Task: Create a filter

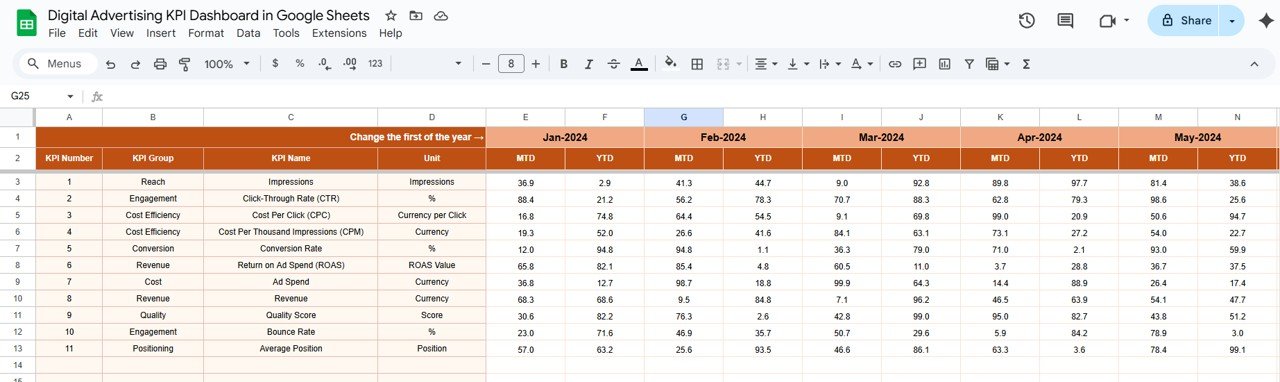Action: [x=969, y=64]
